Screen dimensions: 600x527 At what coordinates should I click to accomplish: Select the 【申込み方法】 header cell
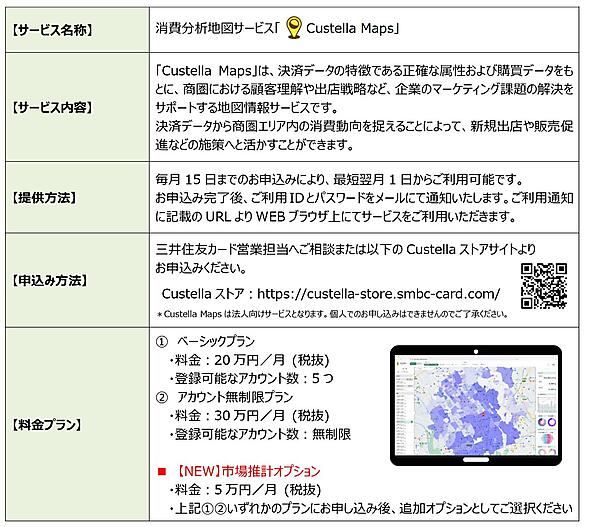[x=77, y=280]
